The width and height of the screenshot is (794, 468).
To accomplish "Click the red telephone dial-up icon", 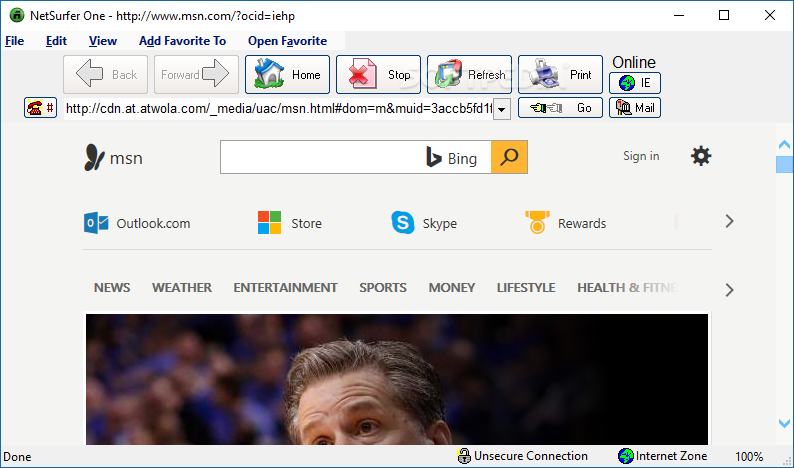I will pos(41,108).
